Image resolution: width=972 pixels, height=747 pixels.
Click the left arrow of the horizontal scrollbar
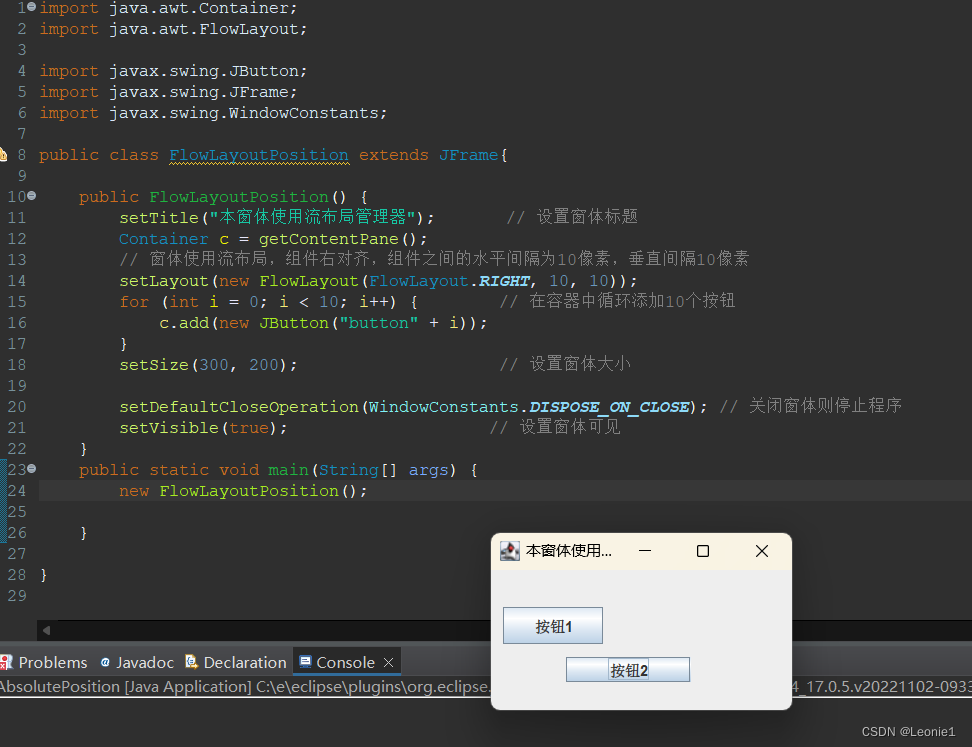[46, 631]
